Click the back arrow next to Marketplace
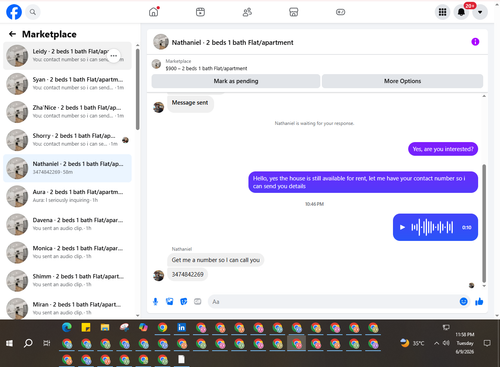 click(12, 34)
